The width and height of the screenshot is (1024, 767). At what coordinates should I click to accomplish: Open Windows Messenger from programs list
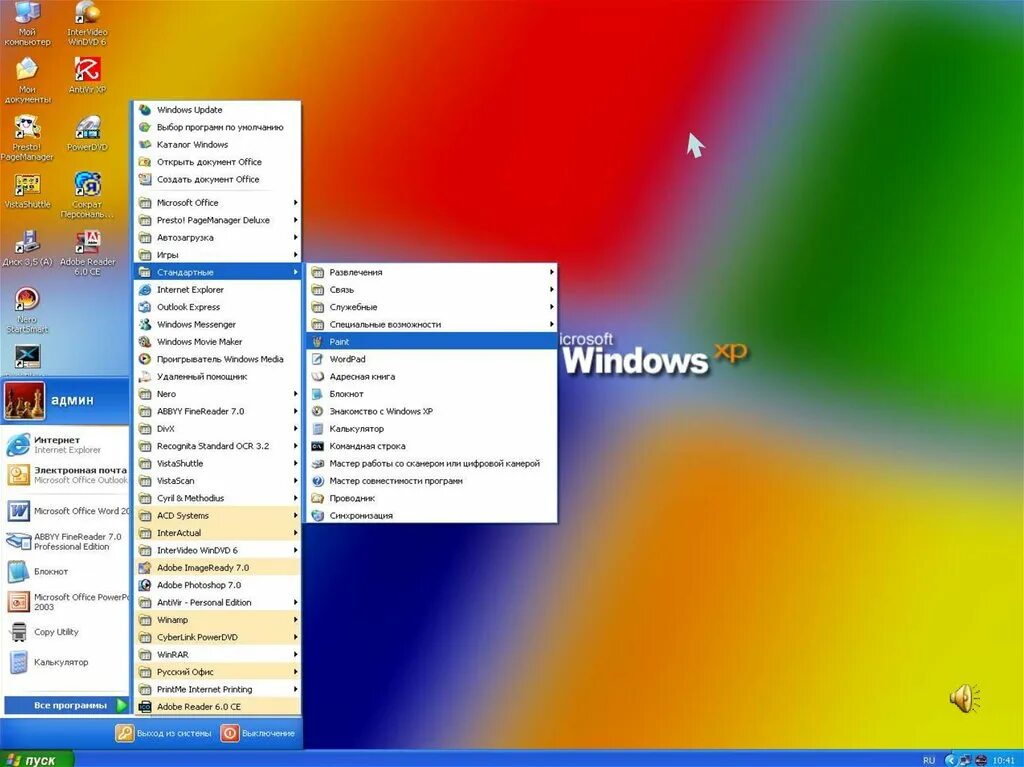217,324
